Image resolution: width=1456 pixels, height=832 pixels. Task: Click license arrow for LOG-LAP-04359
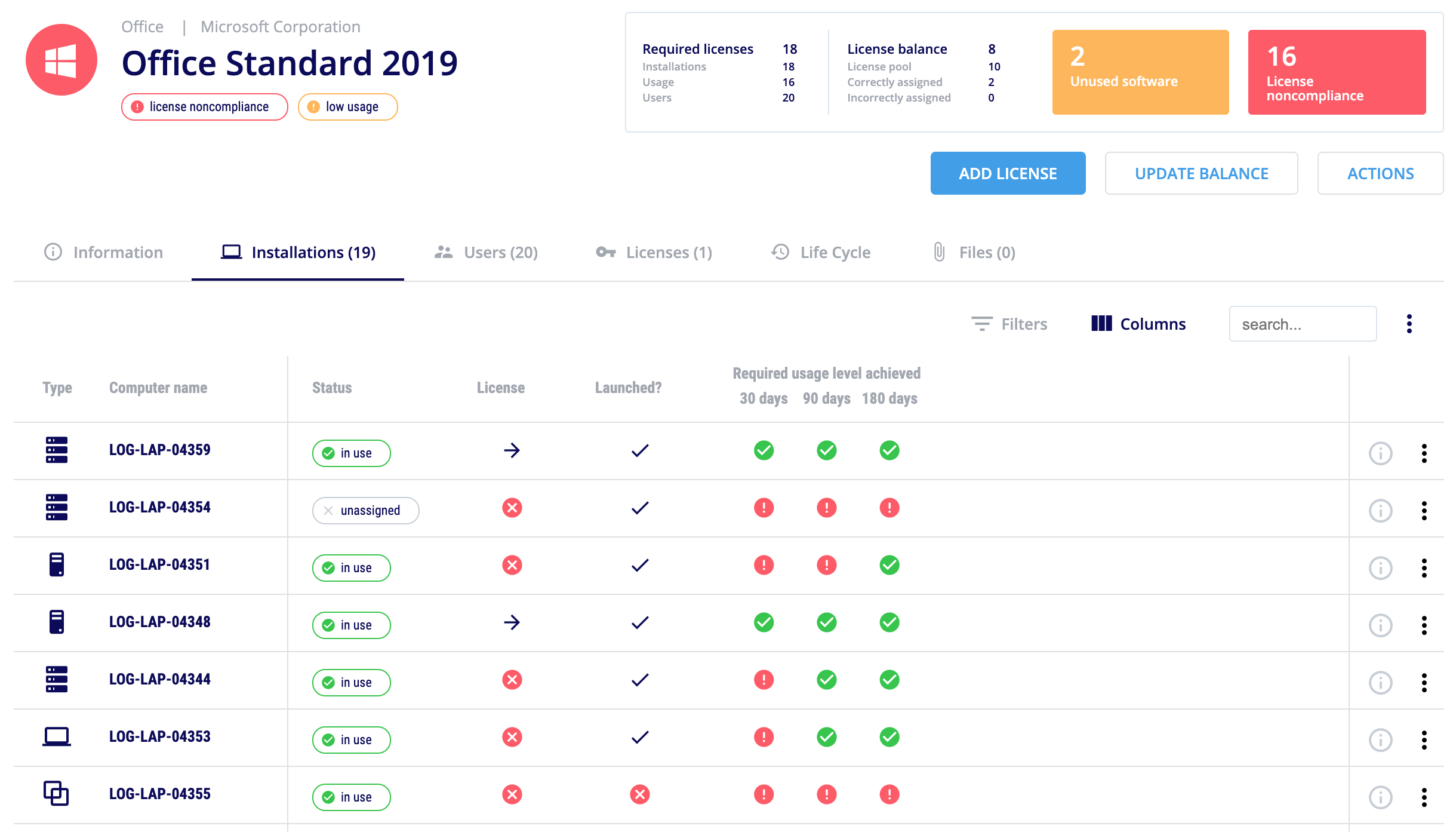pyautogui.click(x=512, y=450)
